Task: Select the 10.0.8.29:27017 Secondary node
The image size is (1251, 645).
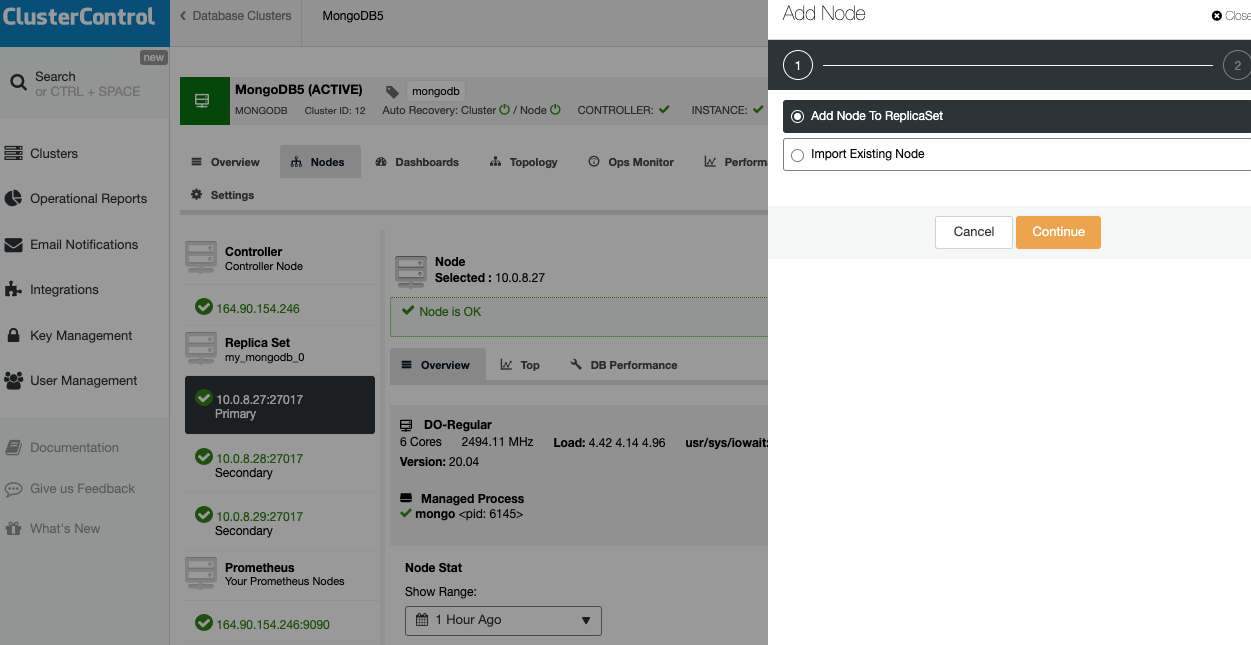Action: [x=280, y=523]
